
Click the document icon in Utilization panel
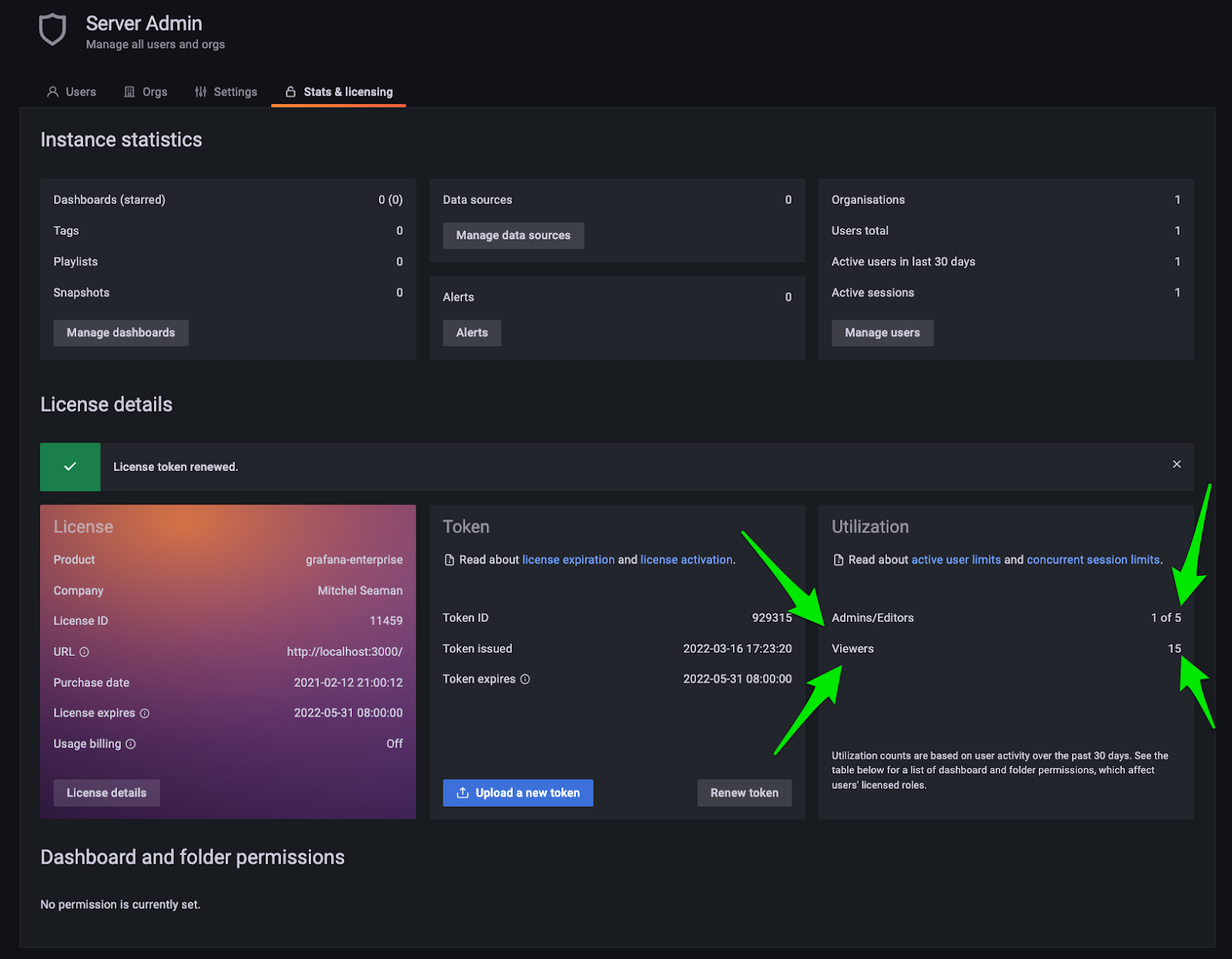click(x=839, y=560)
